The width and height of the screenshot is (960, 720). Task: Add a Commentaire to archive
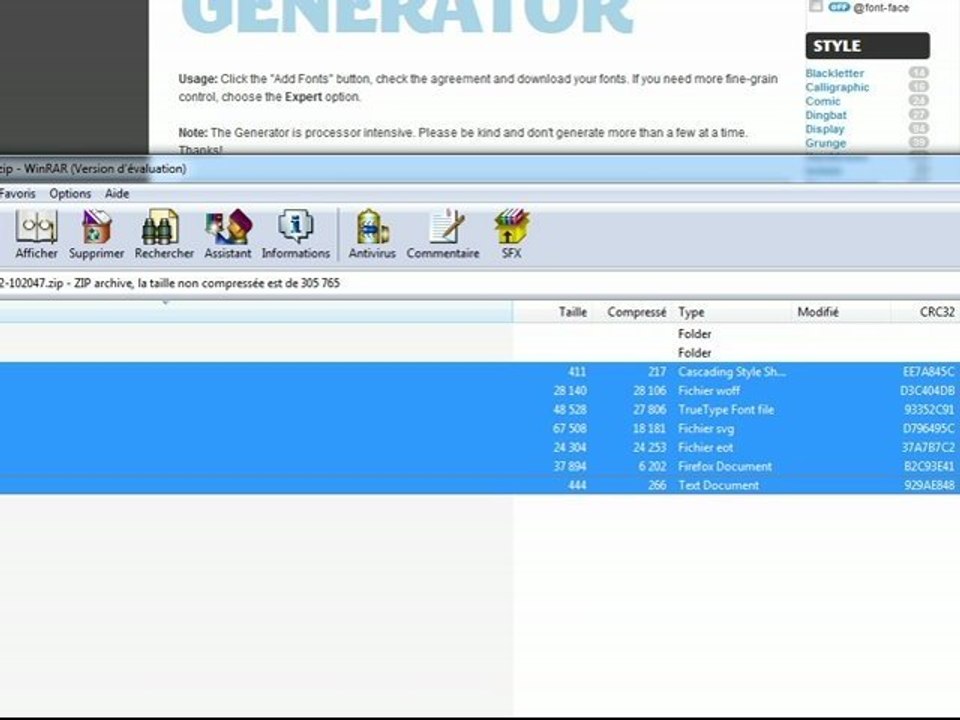point(443,234)
